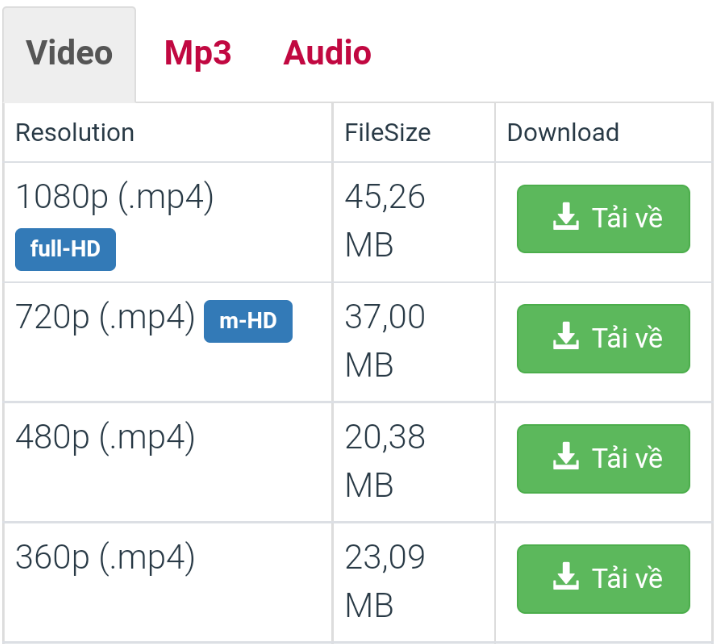
Task: Click the 480p (.mp4) resolution text
Action: 105,437
